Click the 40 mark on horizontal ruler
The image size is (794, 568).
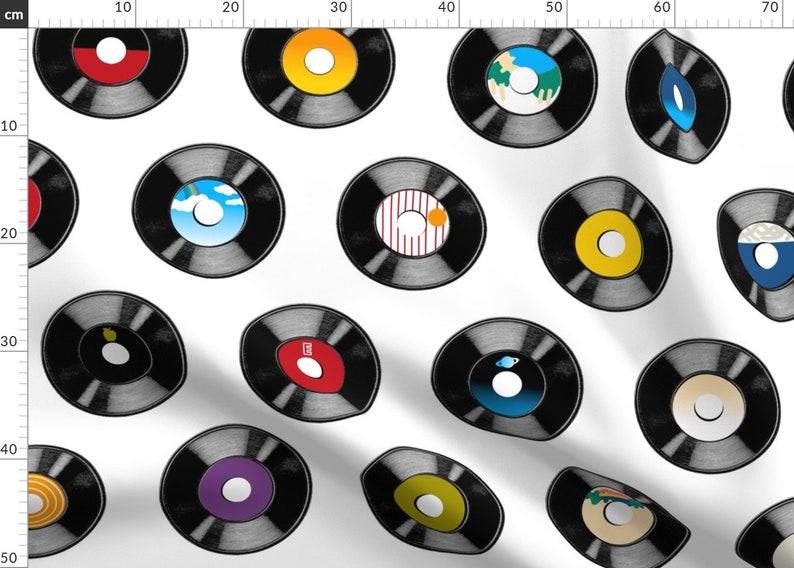(x=446, y=8)
